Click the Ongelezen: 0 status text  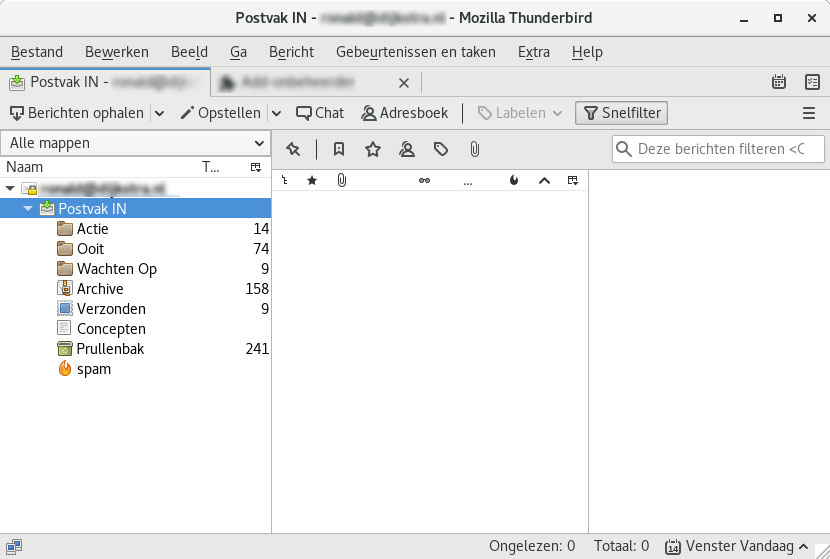click(531, 546)
